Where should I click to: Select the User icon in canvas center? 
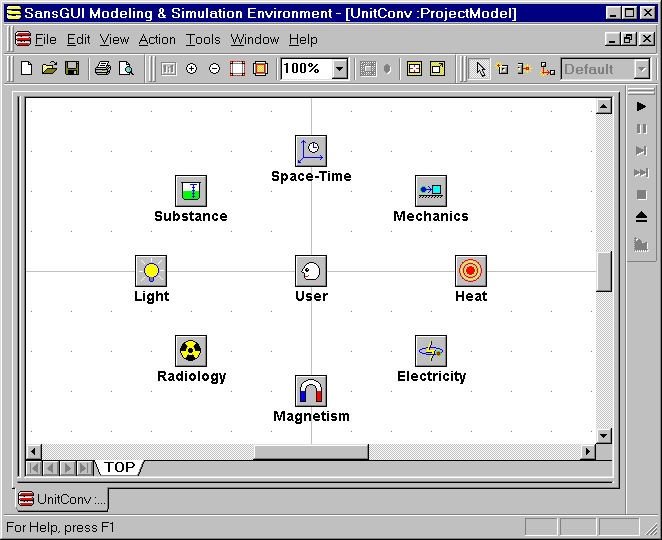(x=311, y=271)
